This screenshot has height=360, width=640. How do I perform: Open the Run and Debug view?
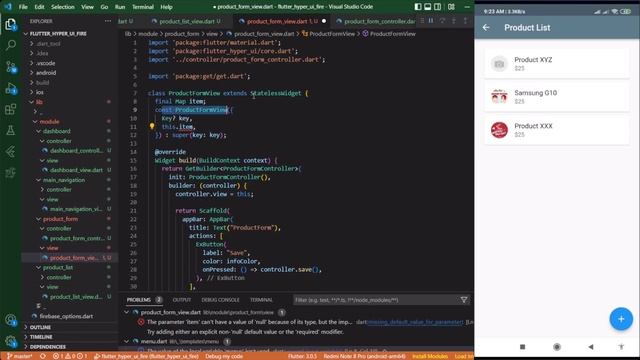click(x=11, y=88)
